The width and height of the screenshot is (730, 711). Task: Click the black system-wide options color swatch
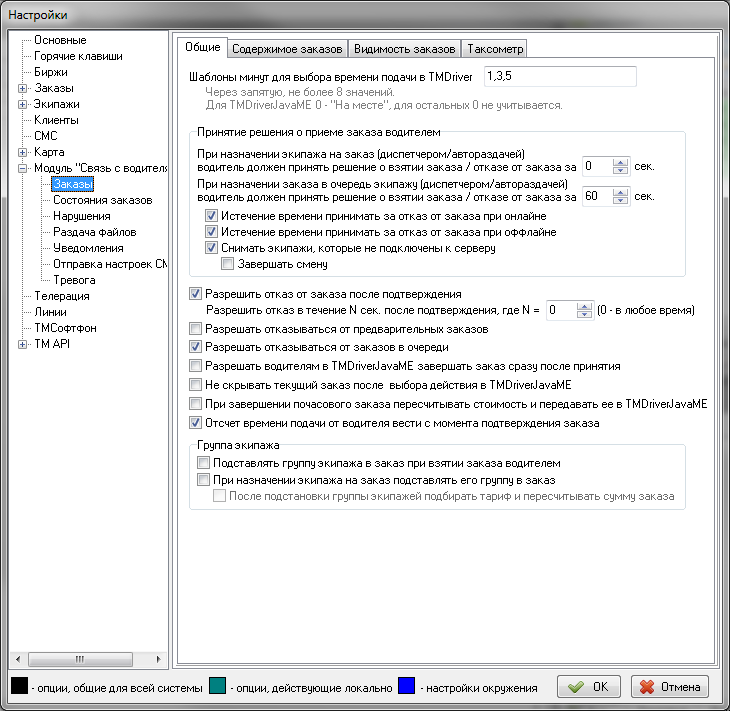(x=19, y=687)
